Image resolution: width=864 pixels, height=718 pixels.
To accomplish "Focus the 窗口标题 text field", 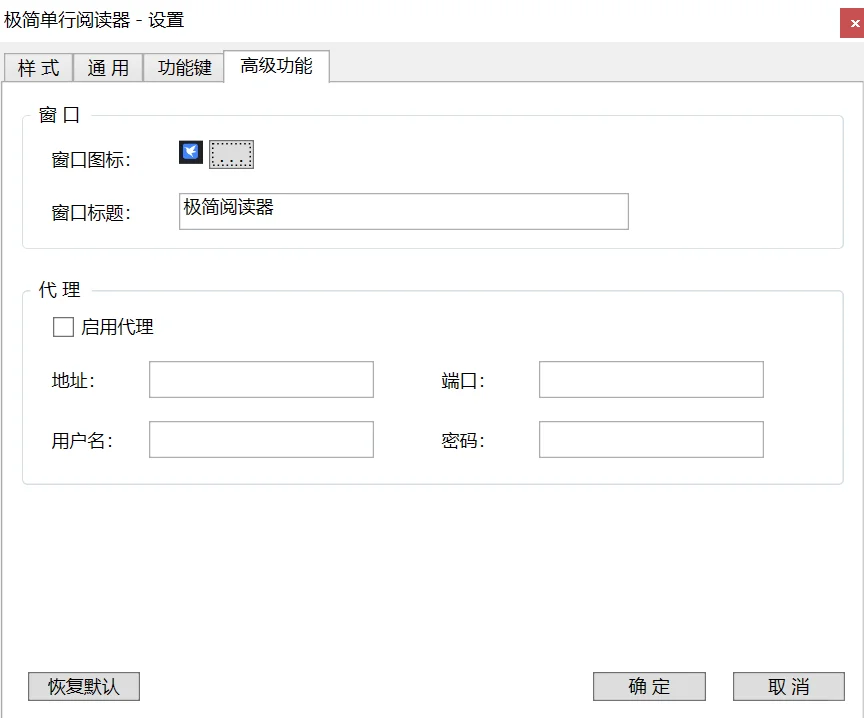I will (404, 211).
